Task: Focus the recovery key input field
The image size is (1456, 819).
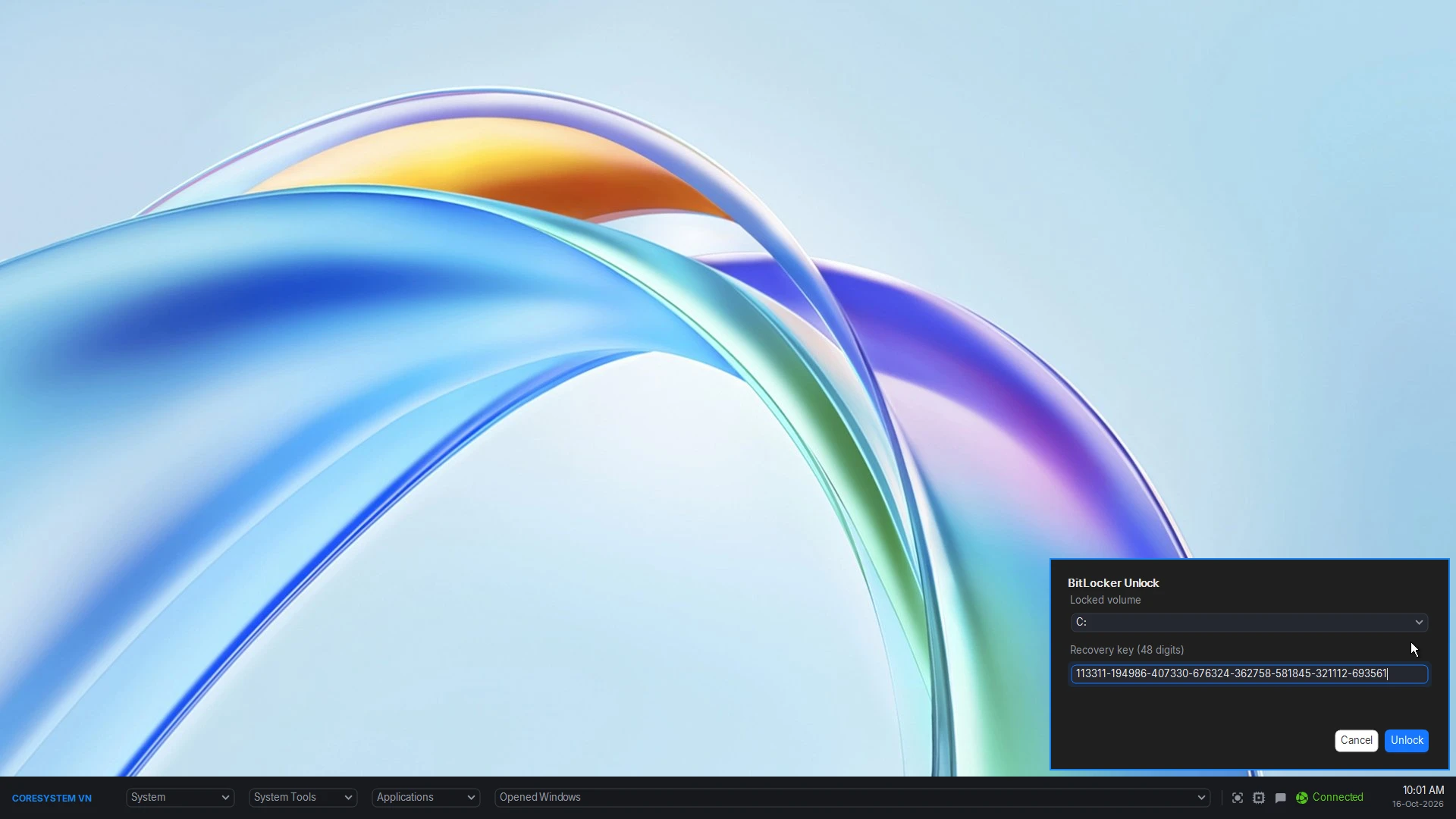Action: pyautogui.click(x=1249, y=674)
